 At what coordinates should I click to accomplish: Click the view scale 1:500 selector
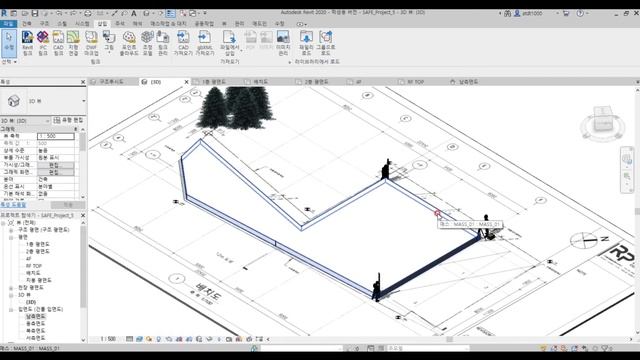coord(108,339)
